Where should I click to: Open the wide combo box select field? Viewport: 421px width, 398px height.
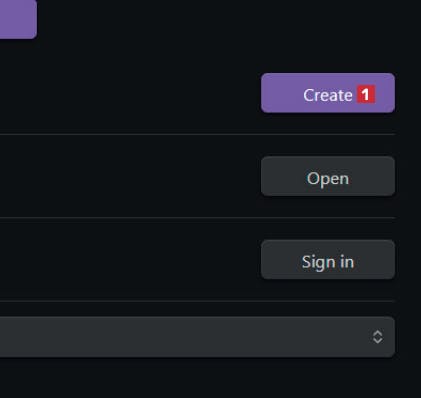tap(197, 337)
